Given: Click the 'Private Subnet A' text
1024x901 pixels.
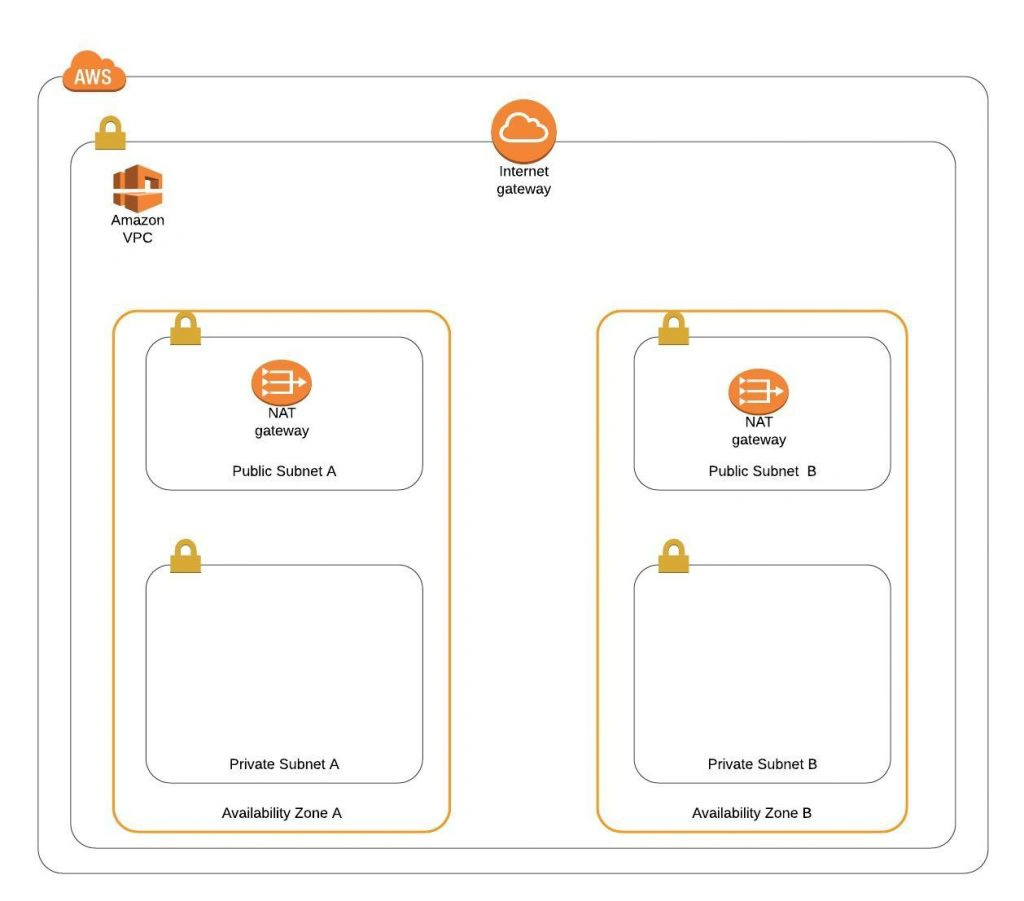Looking at the screenshot, I should 284,764.
